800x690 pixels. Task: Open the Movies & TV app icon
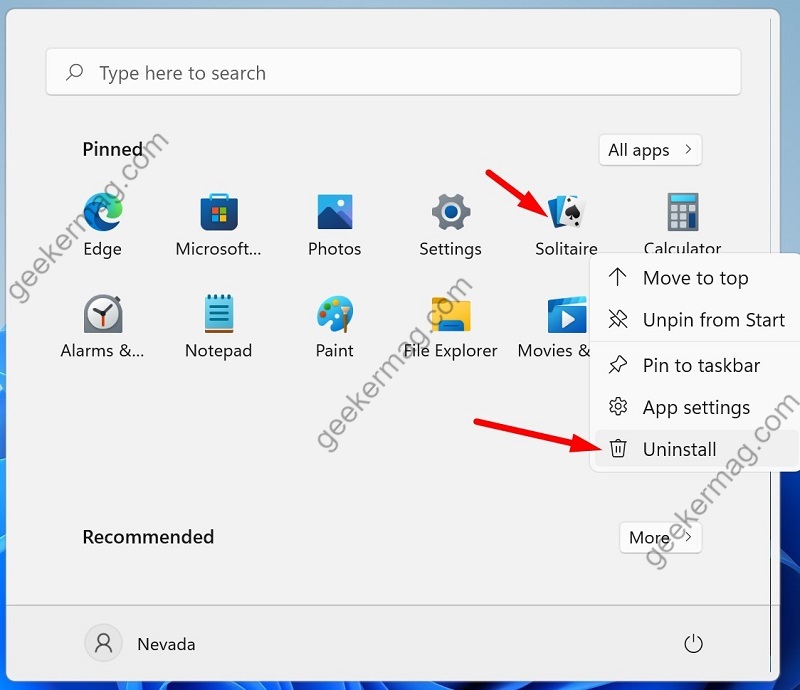pos(566,315)
